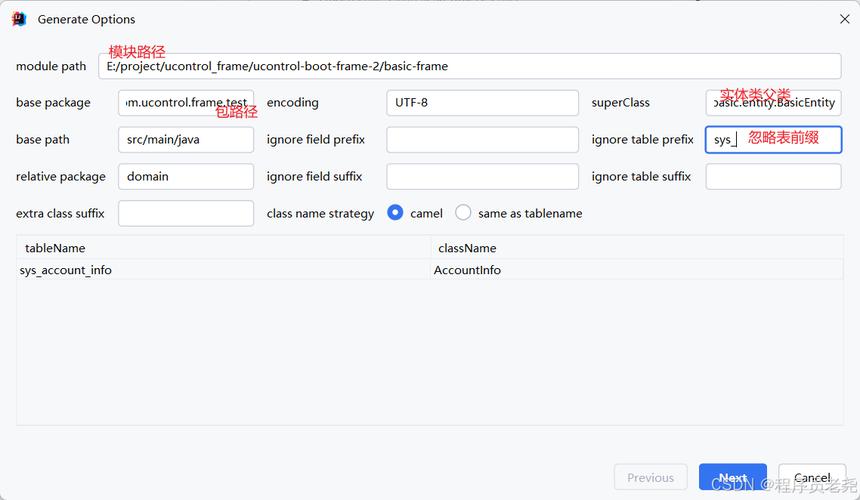Click the 'relative package' label
This screenshot has height=500, width=860.
(61, 177)
